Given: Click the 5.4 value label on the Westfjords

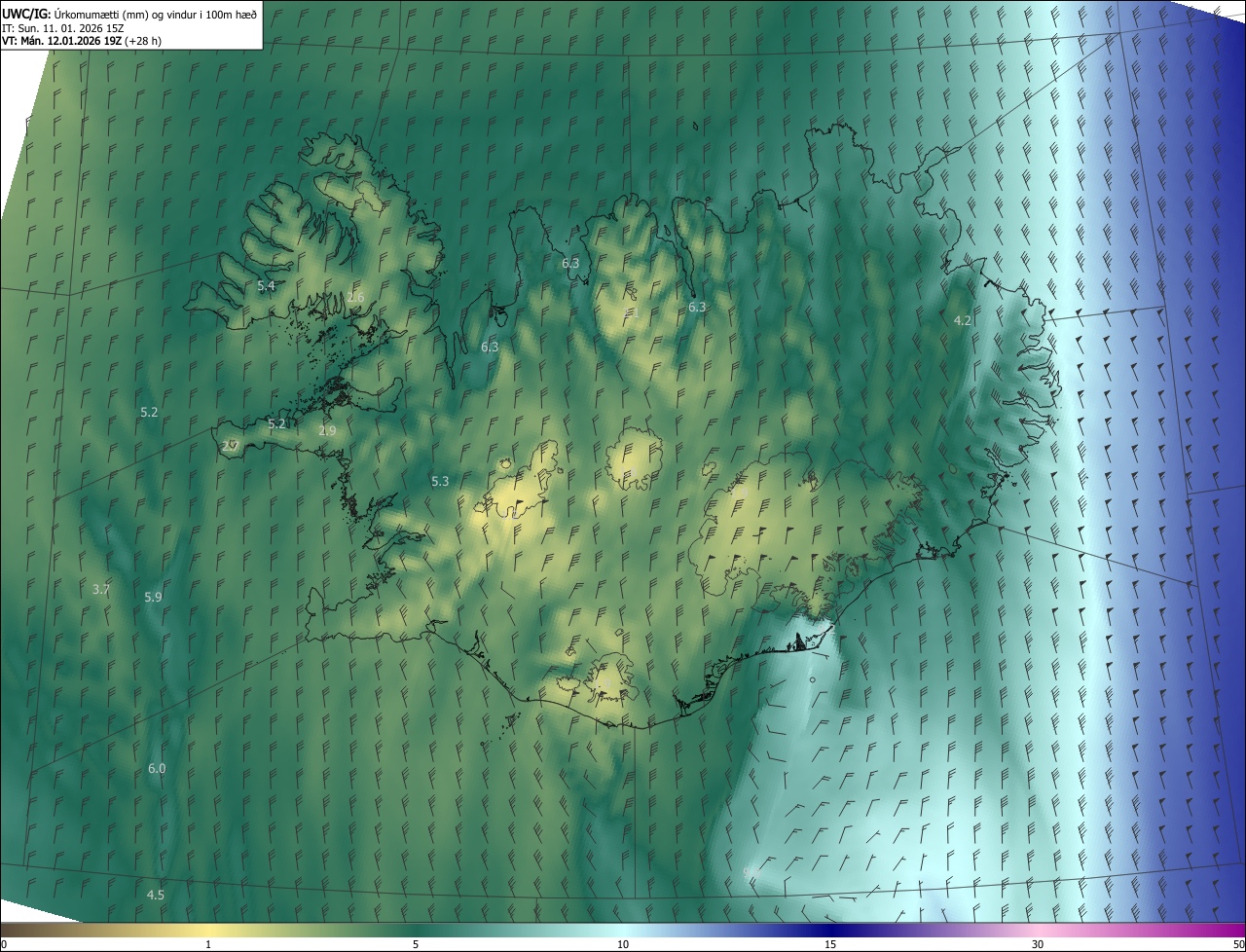Looking at the screenshot, I should pyautogui.click(x=266, y=286).
